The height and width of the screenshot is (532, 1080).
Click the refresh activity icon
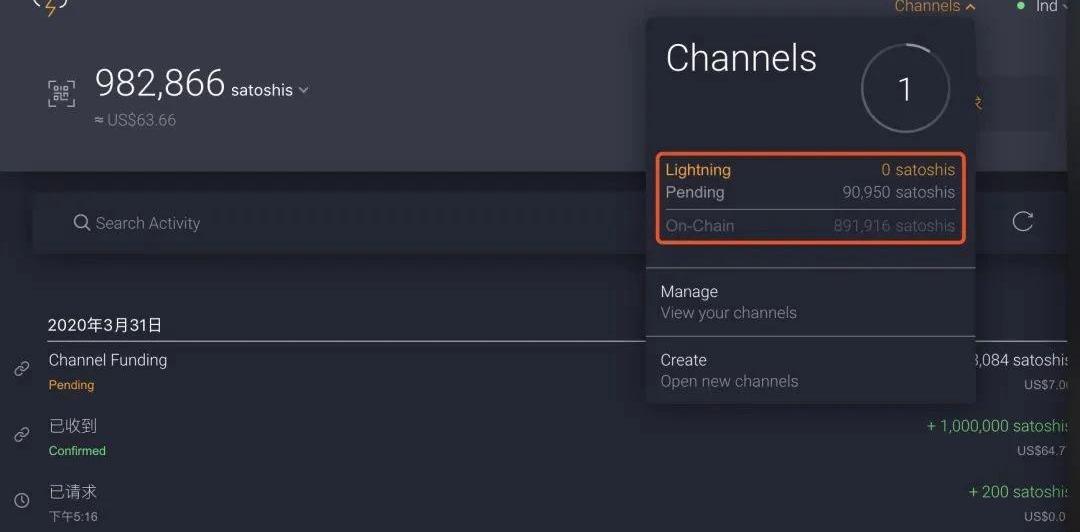pyautogui.click(x=1022, y=221)
